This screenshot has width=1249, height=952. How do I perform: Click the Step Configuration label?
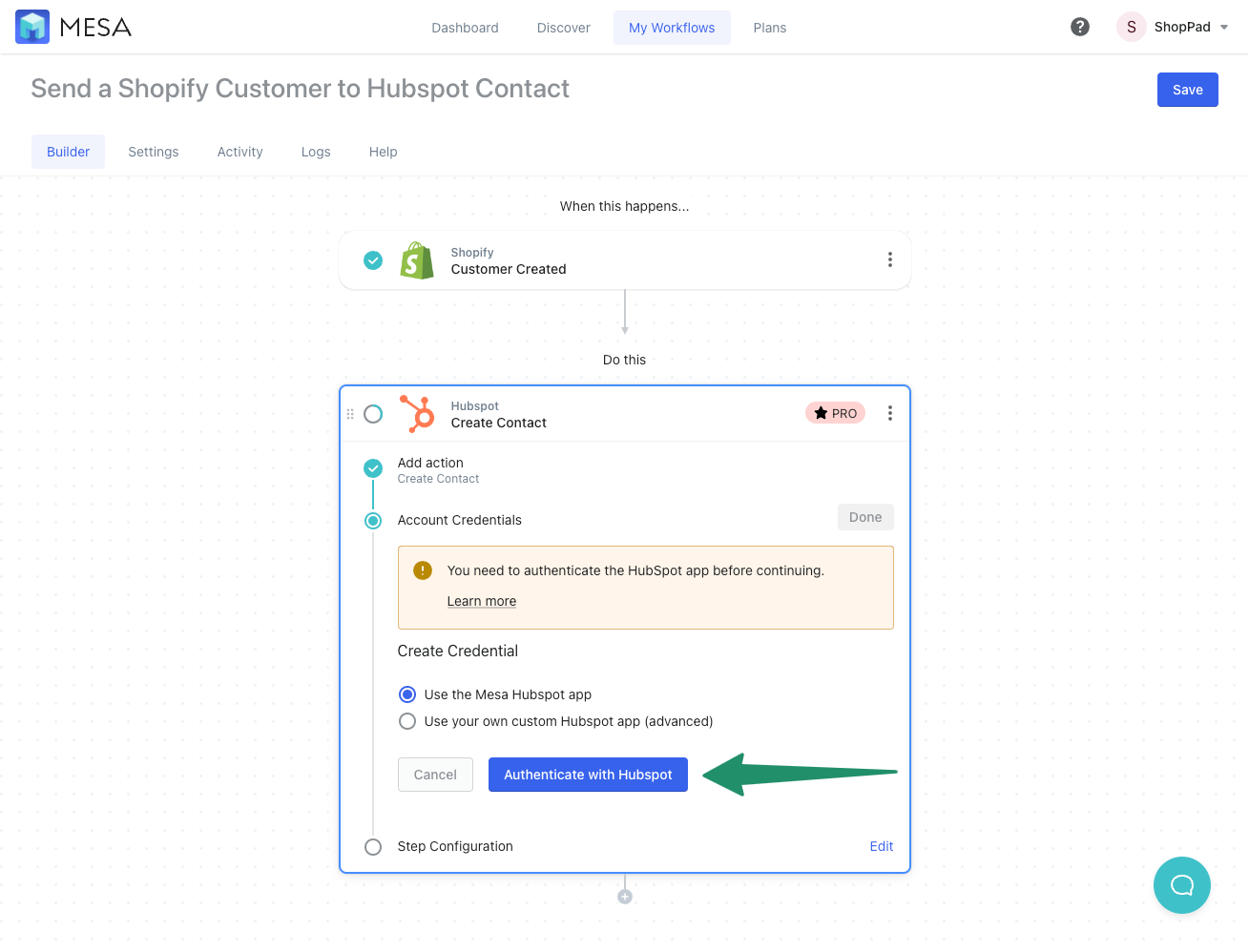pos(455,846)
